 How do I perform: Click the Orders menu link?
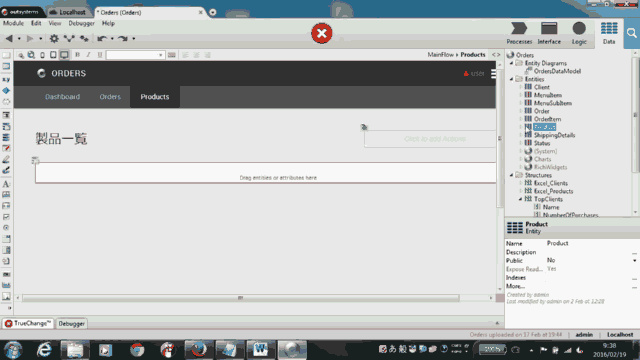pos(110,97)
